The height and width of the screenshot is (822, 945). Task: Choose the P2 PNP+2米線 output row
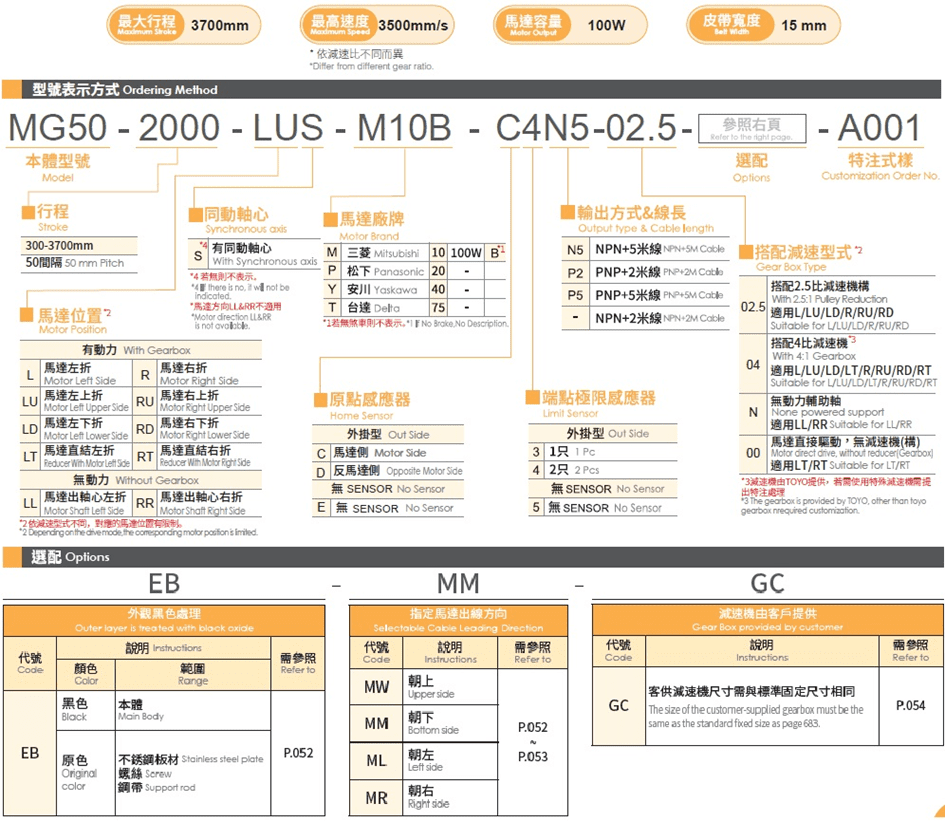pos(643,272)
